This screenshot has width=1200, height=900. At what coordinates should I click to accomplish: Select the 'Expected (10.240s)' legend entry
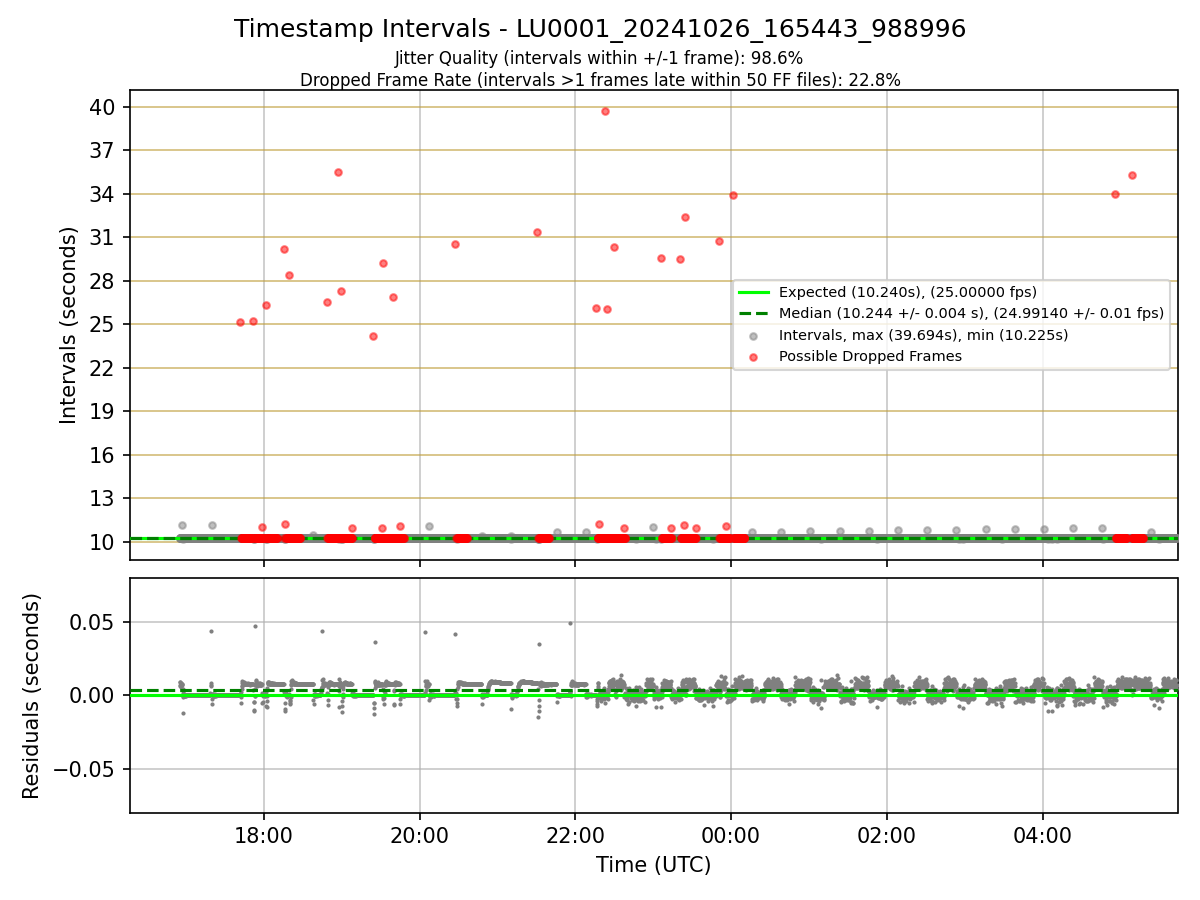908,293
